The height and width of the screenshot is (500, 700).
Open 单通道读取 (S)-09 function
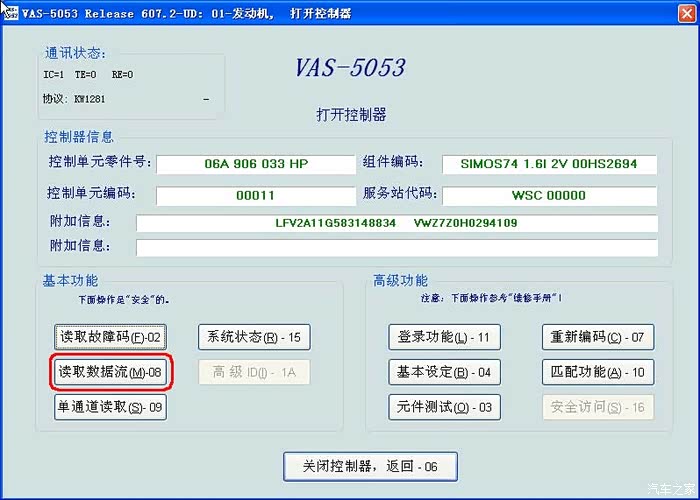tap(110, 407)
